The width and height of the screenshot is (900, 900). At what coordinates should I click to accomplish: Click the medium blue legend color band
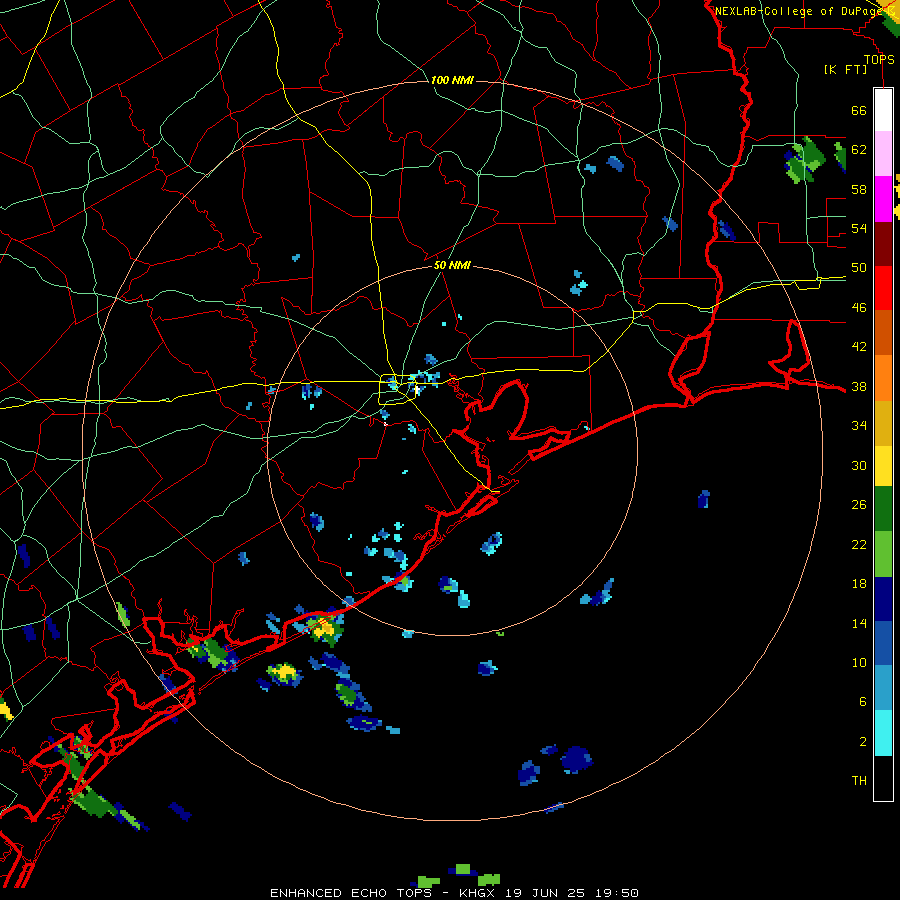[x=883, y=643]
